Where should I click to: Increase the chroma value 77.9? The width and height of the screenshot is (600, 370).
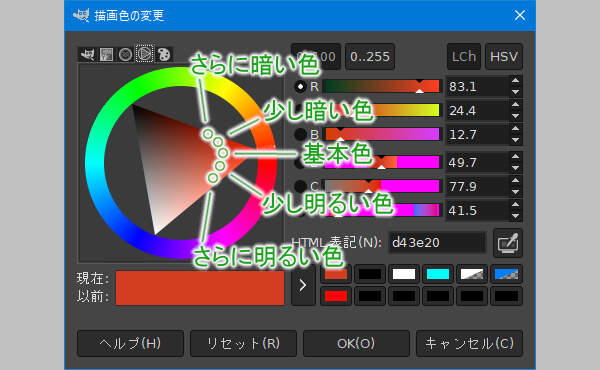[515, 181]
